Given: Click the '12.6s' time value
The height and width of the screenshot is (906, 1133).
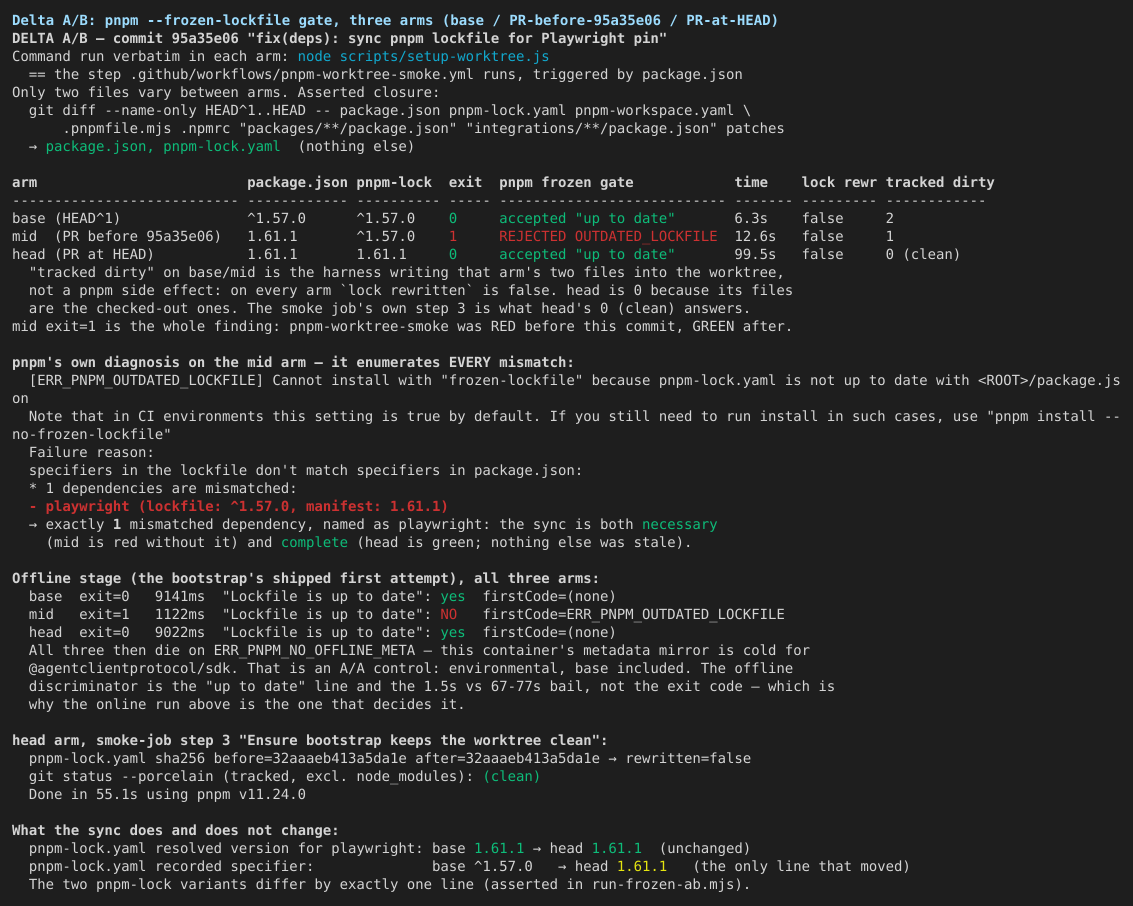Looking at the screenshot, I should (x=755, y=236).
